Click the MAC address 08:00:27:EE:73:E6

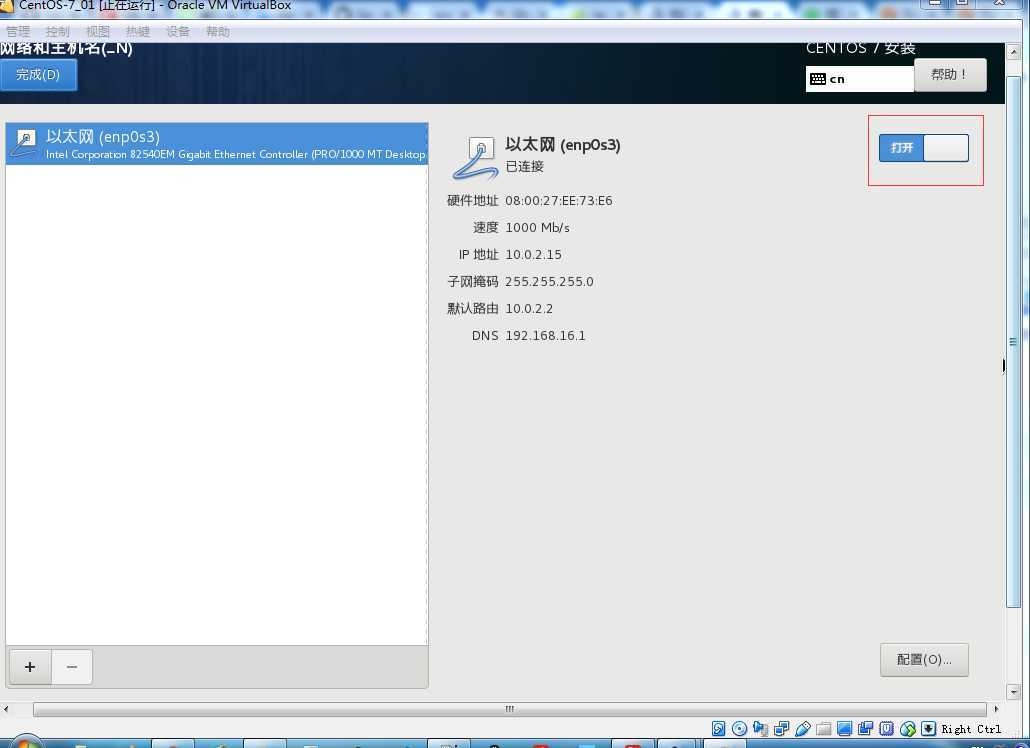point(558,201)
